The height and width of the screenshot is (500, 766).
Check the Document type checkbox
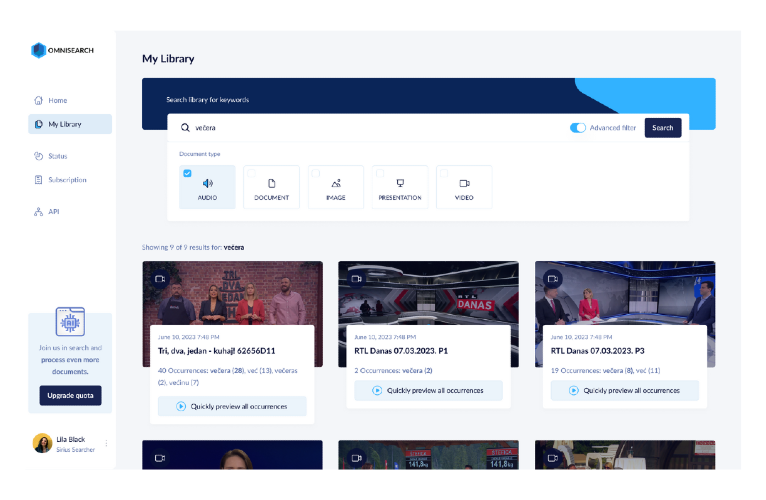click(251, 173)
